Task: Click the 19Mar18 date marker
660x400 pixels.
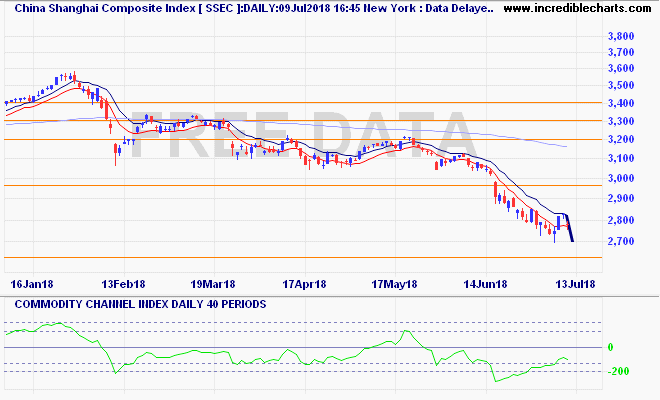Action: tap(212, 284)
